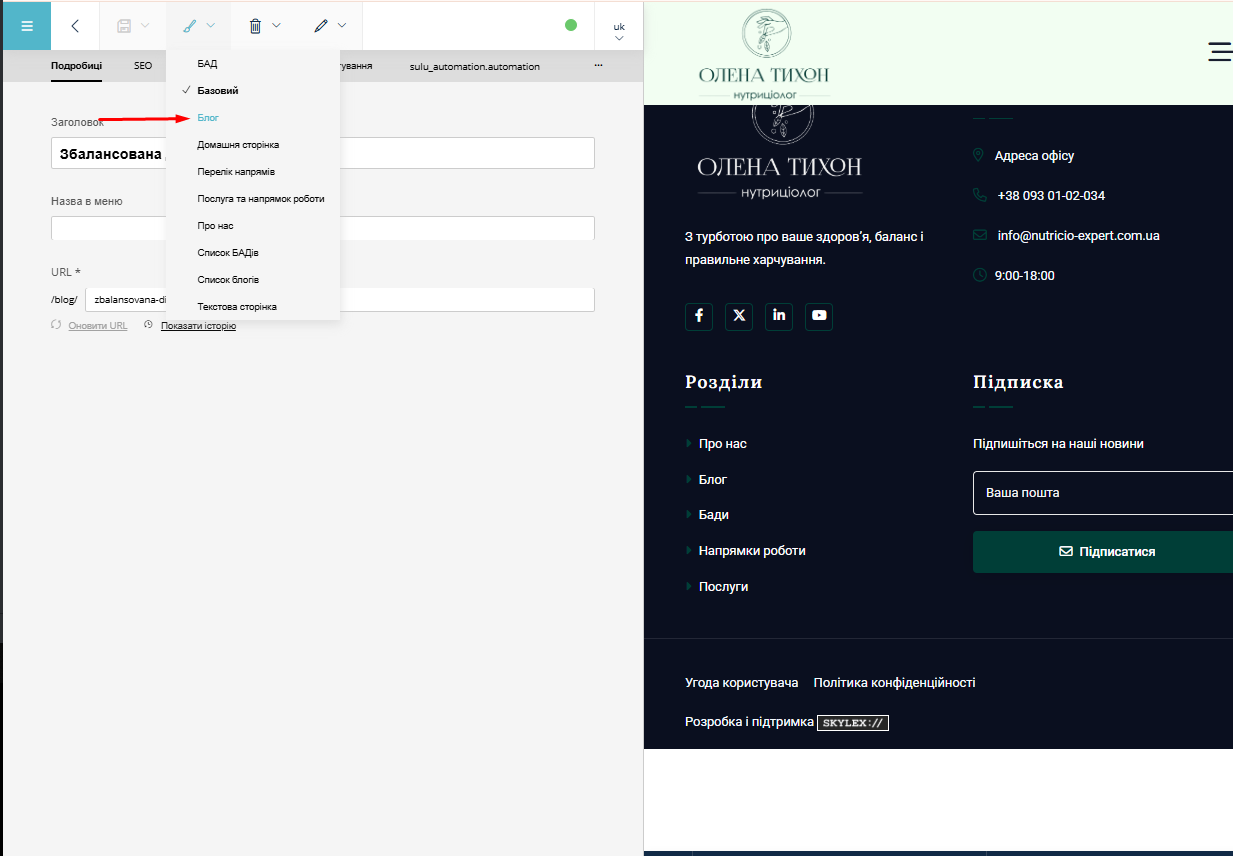1233x856 pixels.
Task: Expand the uk language dropdown
Action: [619, 30]
